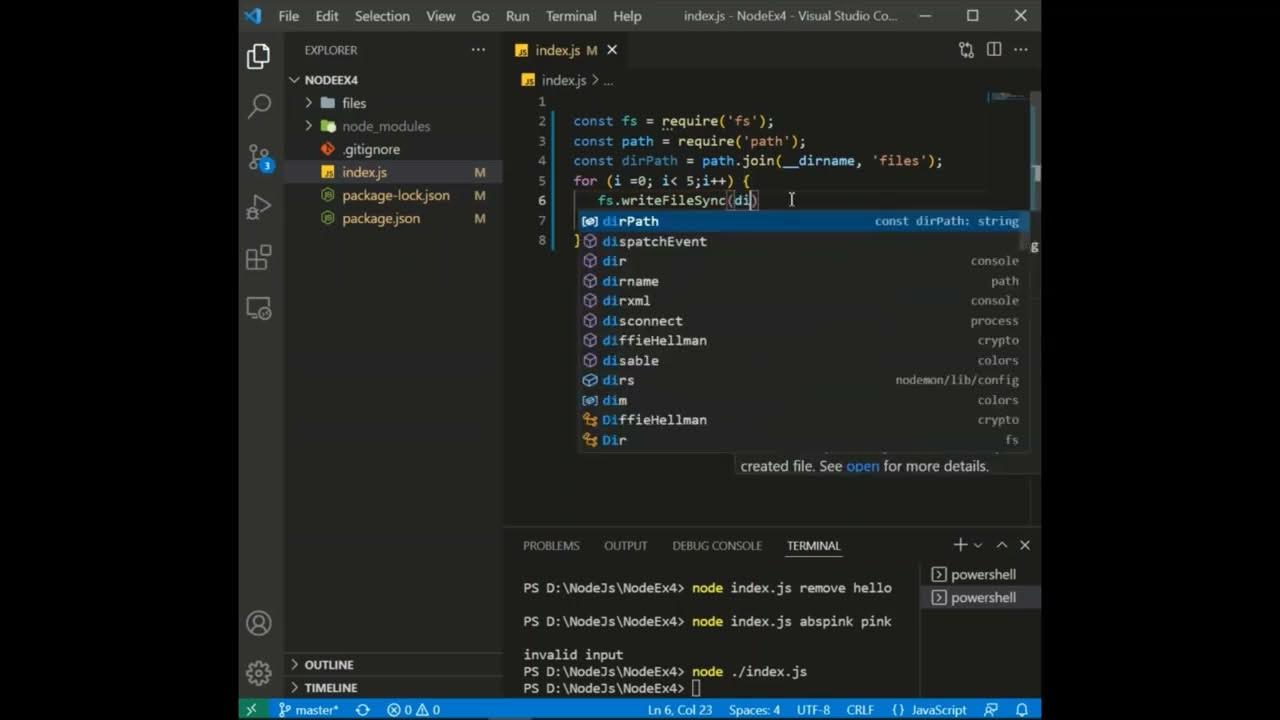Image resolution: width=1280 pixels, height=720 pixels.
Task: Switch to the OUTPUT panel tab
Action: 626,545
